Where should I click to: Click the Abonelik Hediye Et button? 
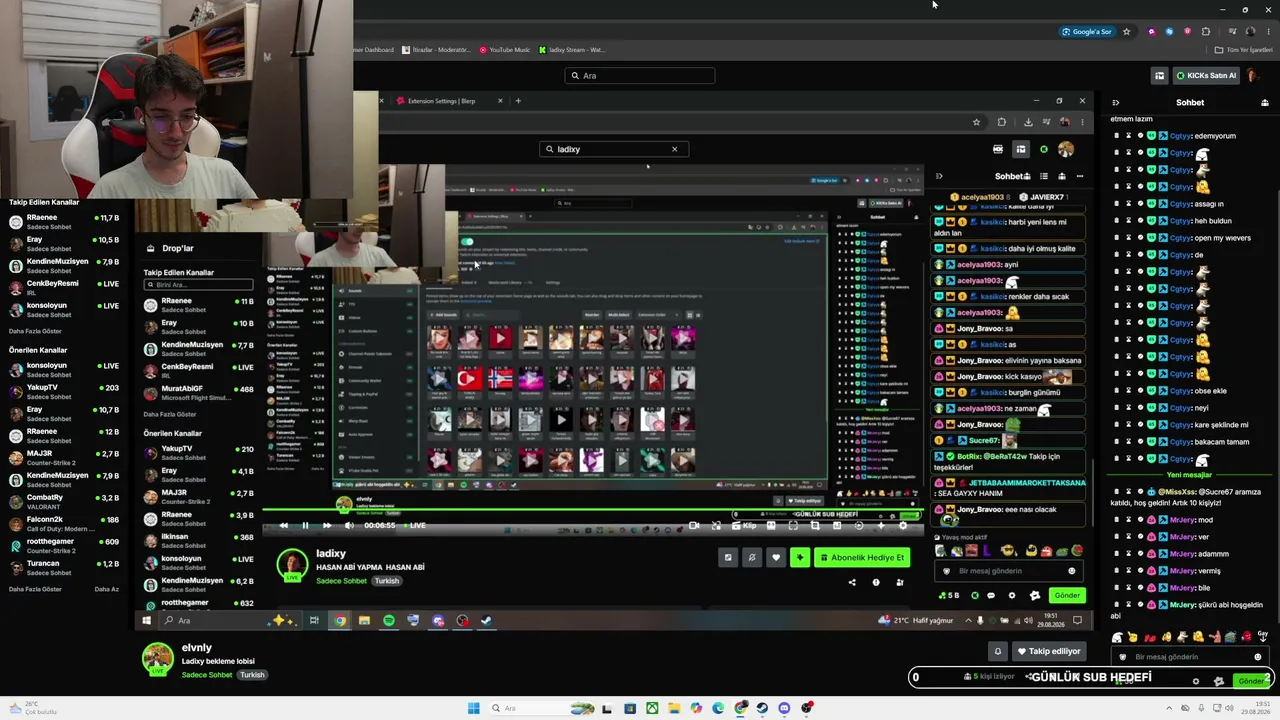click(x=862, y=558)
